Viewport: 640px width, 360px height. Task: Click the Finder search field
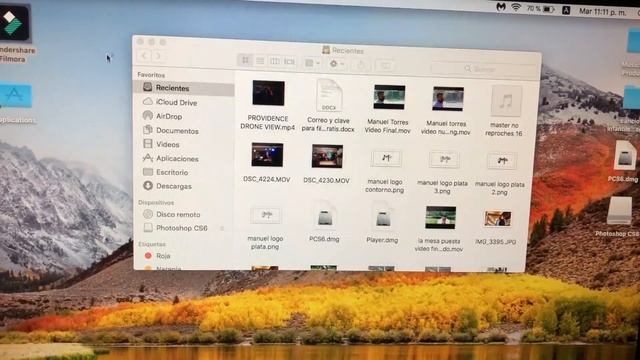[483, 69]
